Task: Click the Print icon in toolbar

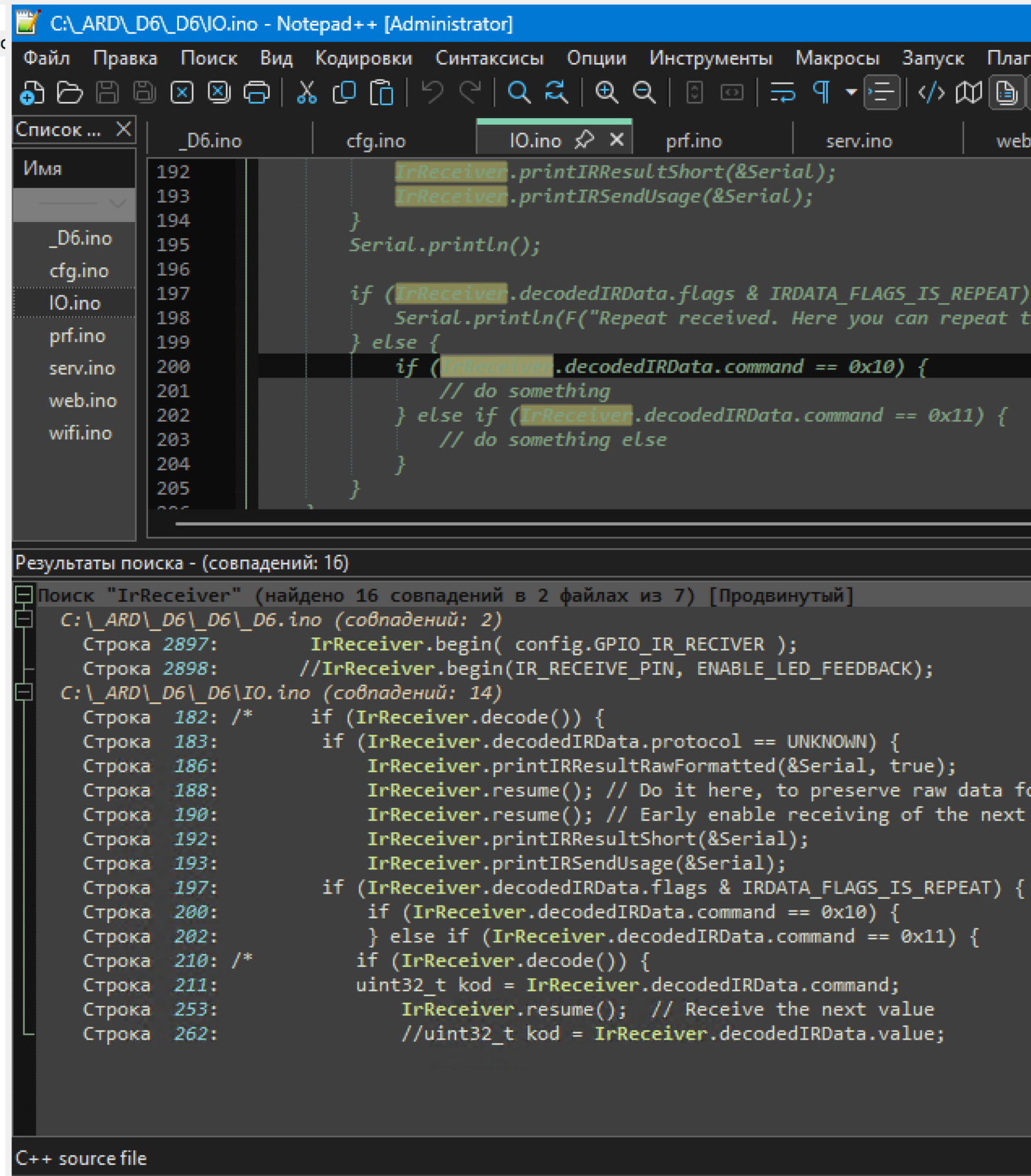Action: click(x=256, y=93)
